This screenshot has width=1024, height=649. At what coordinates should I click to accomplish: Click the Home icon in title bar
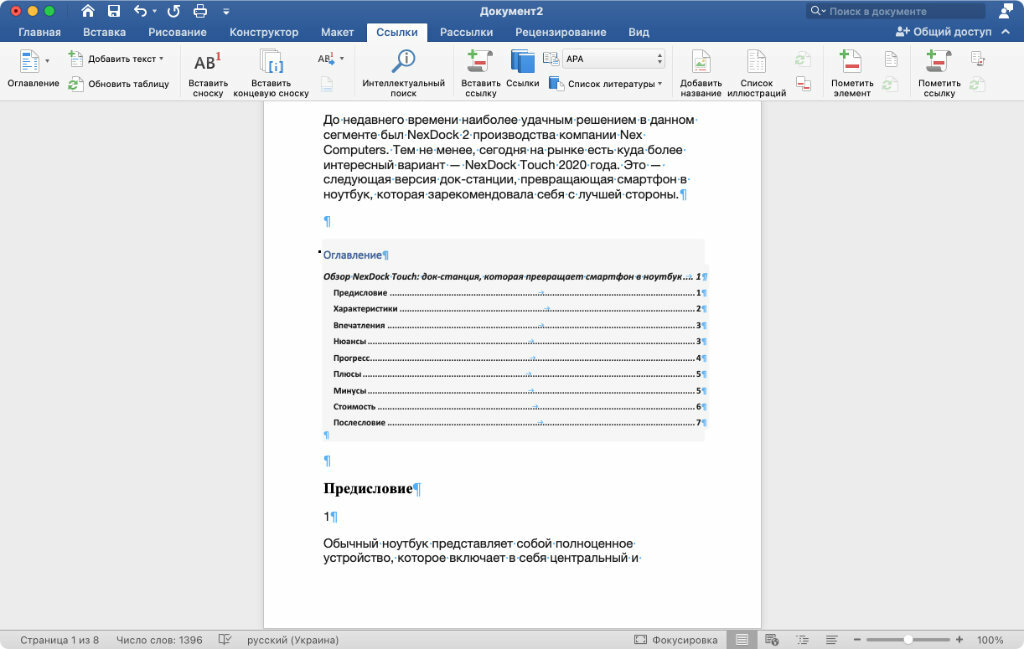pyautogui.click(x=88, y=11)
